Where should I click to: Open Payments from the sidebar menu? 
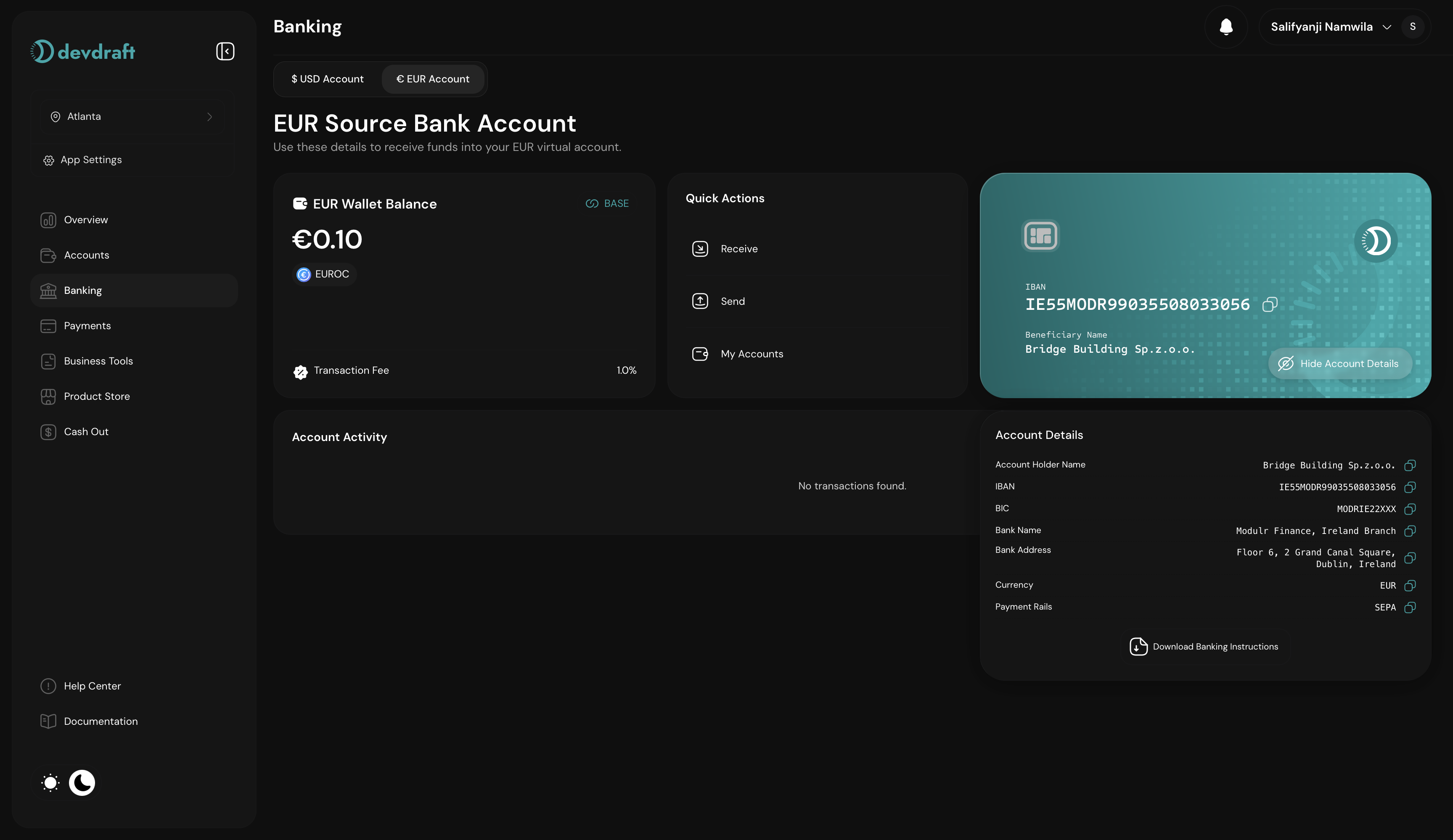click(87, 325)
